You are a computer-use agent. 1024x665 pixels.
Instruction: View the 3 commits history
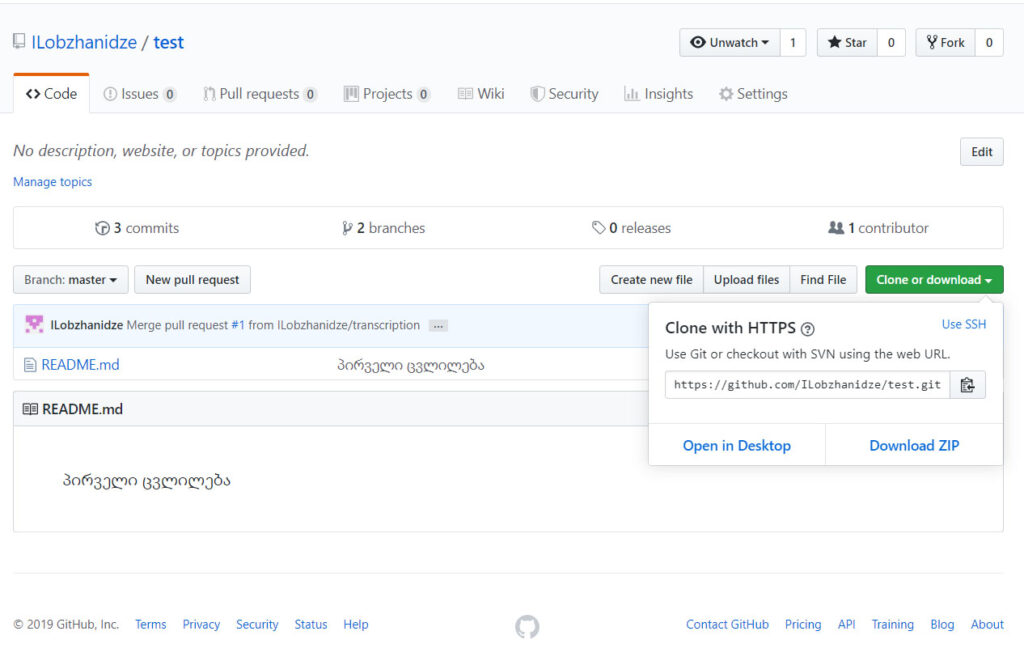[x=137, y=228]
